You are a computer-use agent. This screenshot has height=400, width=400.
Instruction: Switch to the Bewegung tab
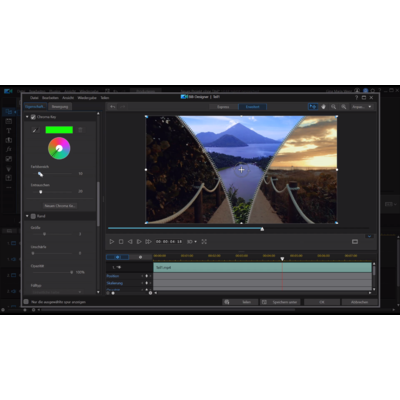60,107
